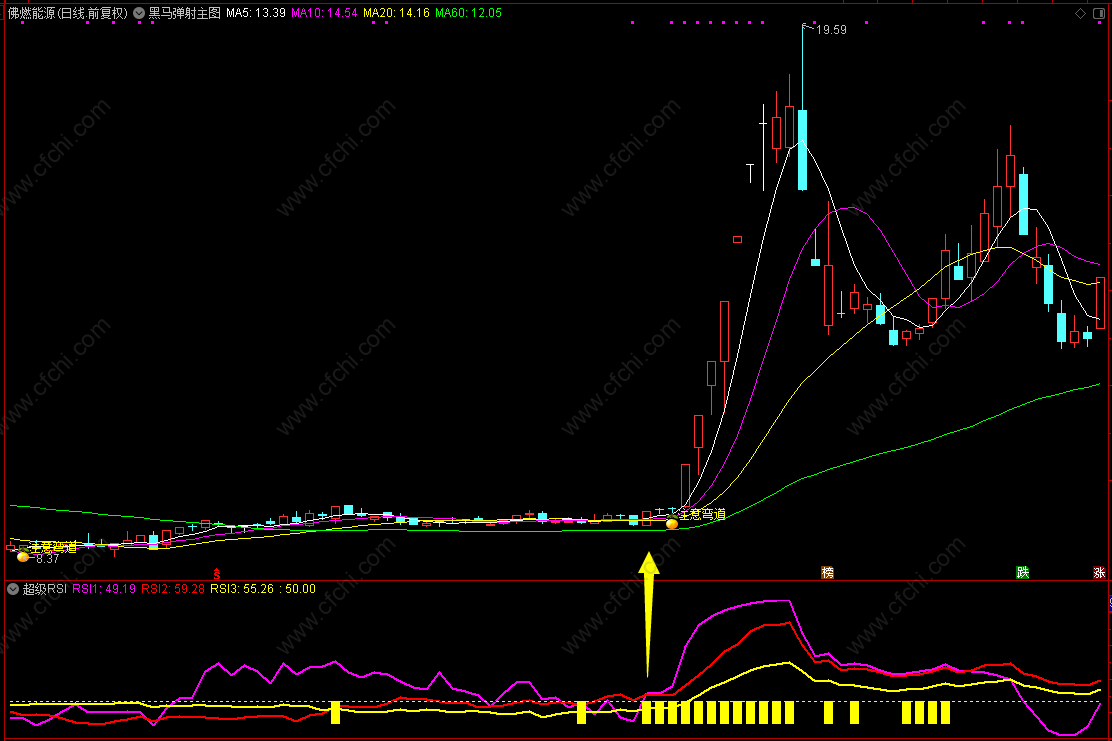Toggle the side panel icon at top right
The height and width of the screenshot is (741, 1112).
click(1099, 13)
